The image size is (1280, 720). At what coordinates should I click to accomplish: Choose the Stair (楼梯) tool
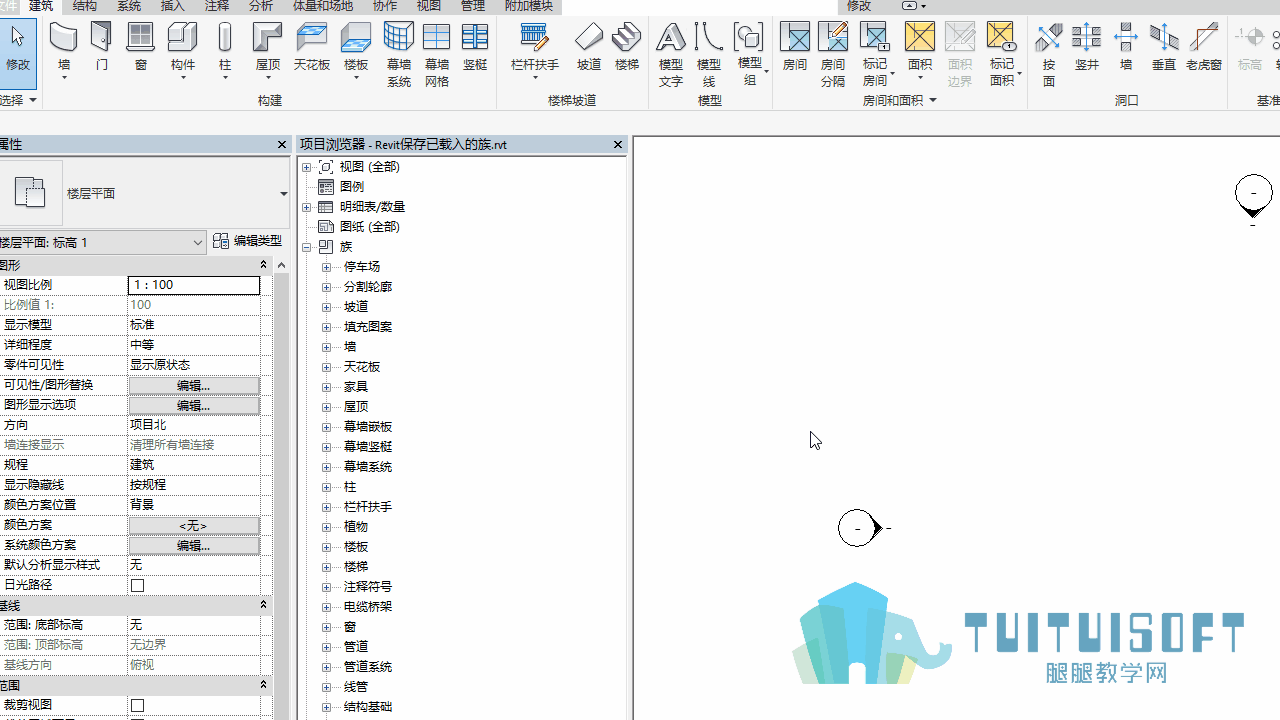[x=627, y=48]
